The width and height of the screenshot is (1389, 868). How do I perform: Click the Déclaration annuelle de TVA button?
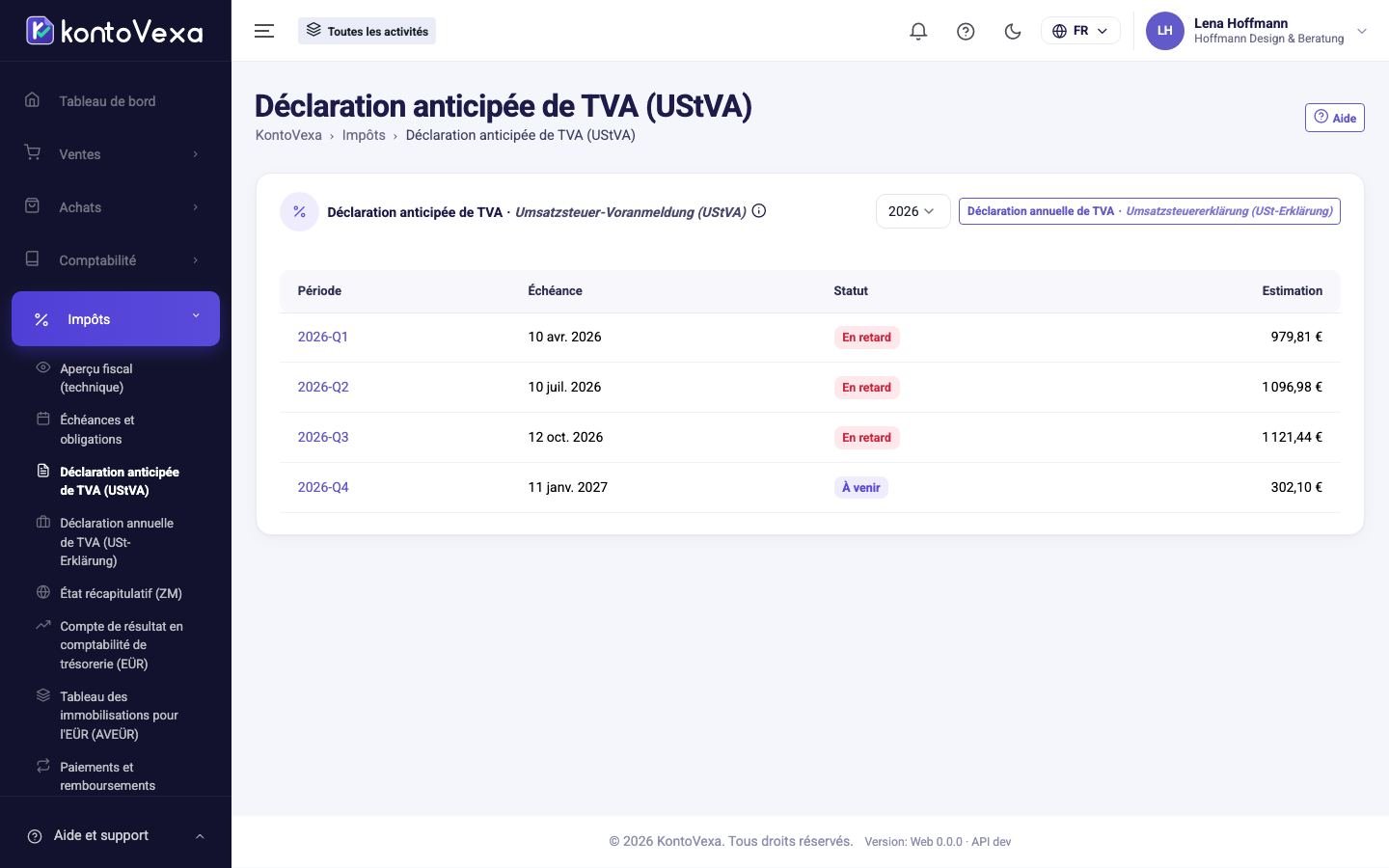[x=1149, y=211]
